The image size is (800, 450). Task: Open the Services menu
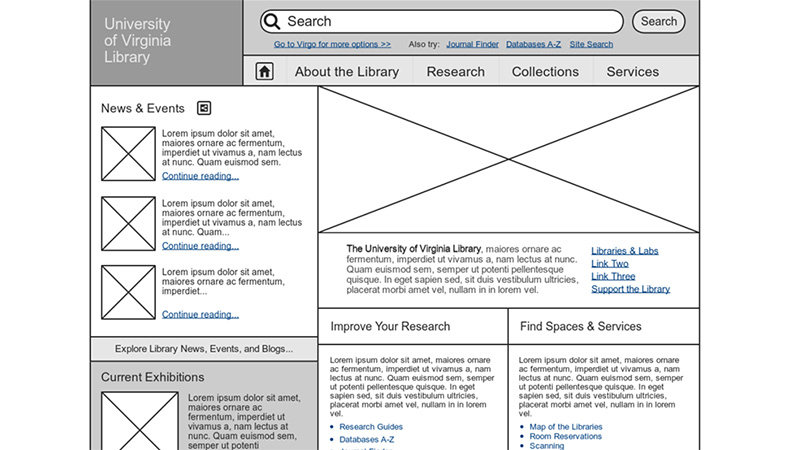633,72
